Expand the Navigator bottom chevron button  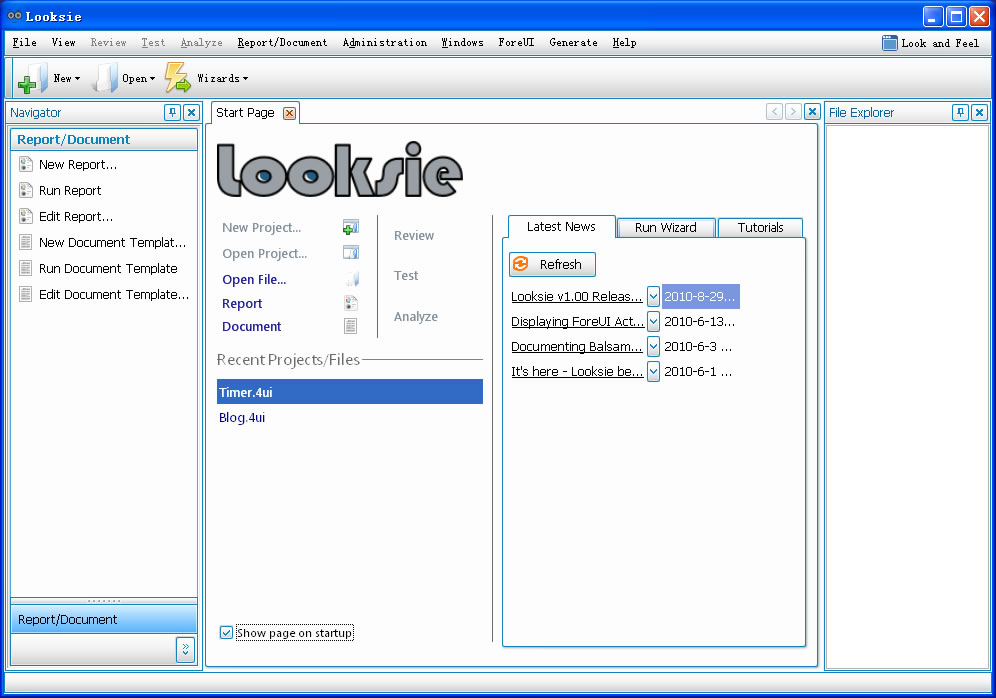click(185, 650)
